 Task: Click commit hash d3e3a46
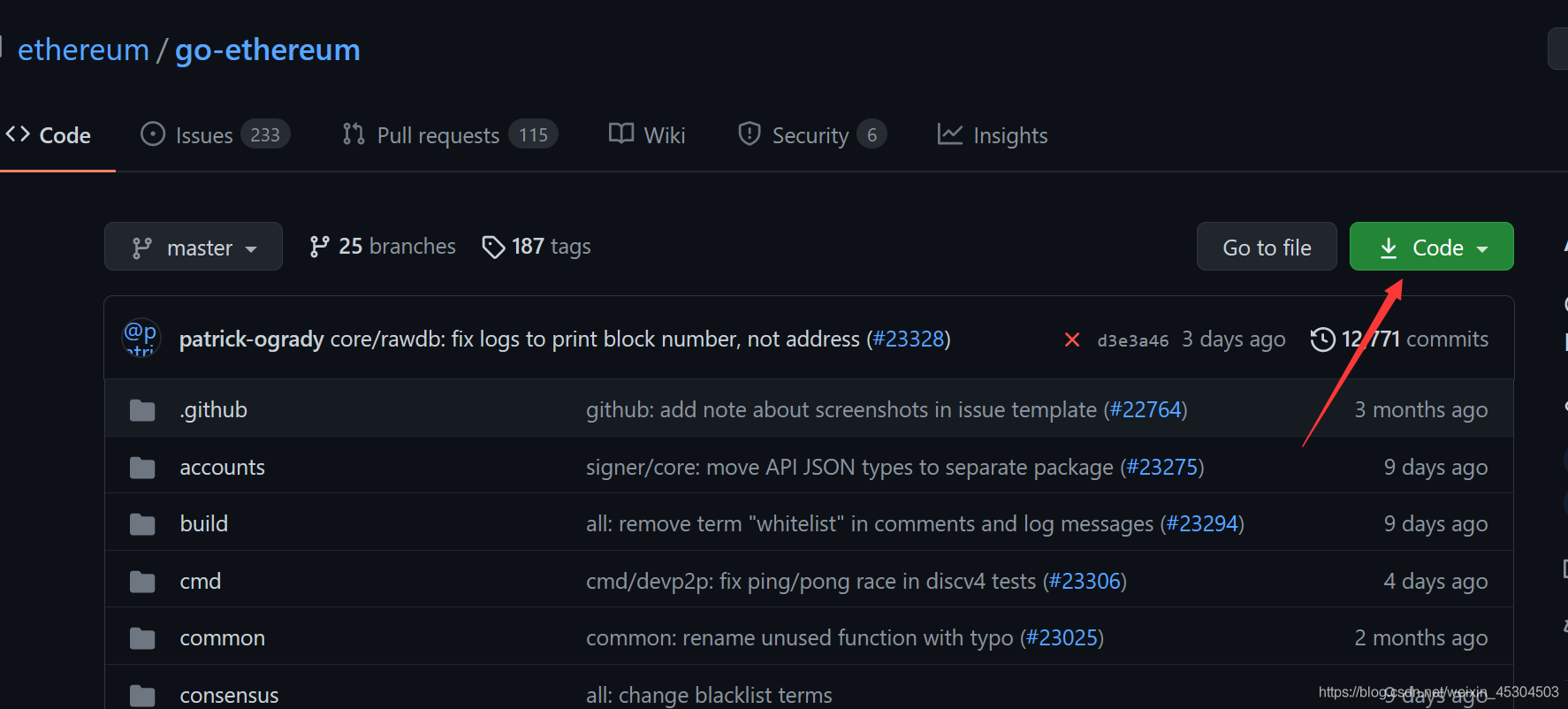(1132, 340)
